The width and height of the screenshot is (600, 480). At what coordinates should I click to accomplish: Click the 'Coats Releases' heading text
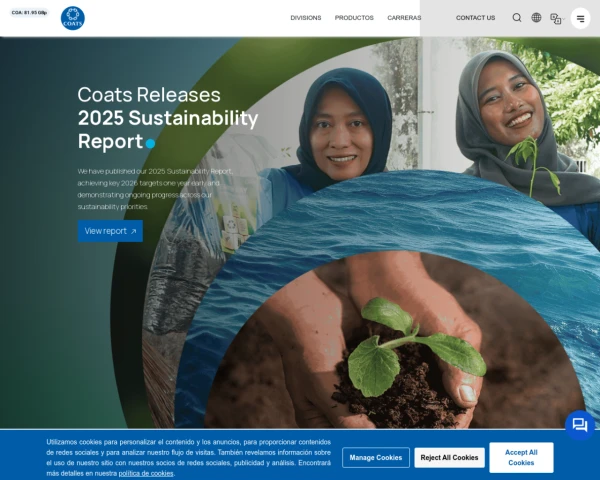point(149,95)
